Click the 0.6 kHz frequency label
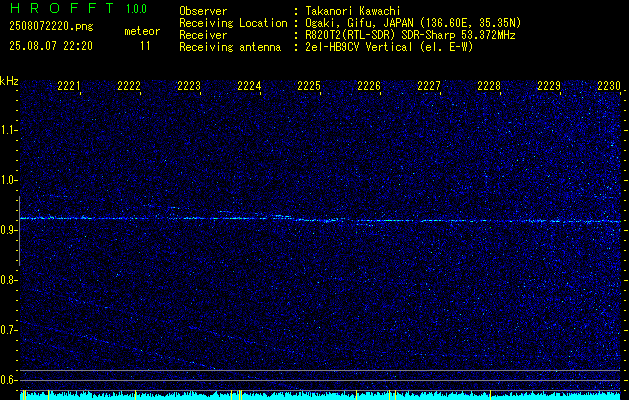 coord(8,380)
